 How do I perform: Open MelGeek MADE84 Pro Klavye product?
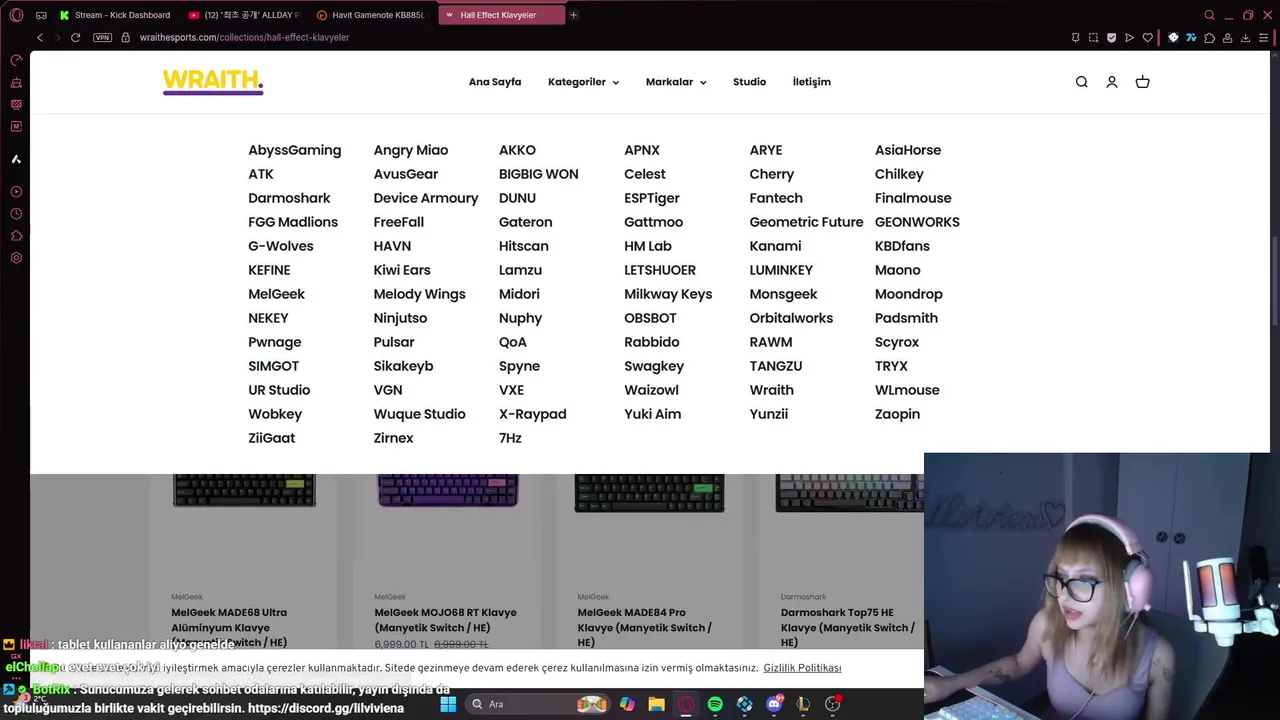645,627
